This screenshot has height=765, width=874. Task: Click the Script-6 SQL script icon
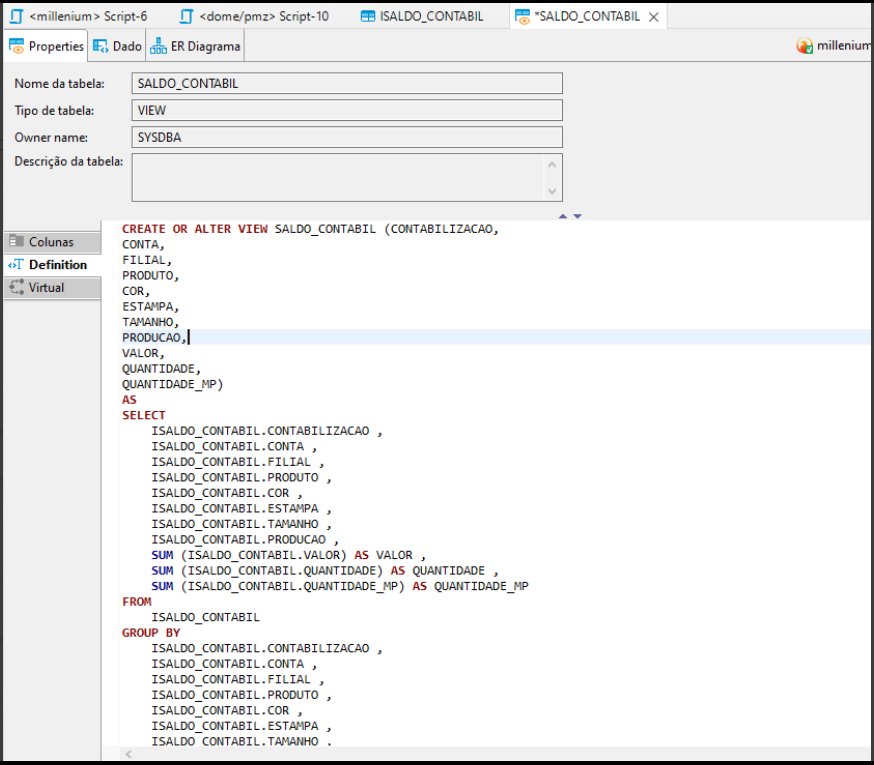[x=16, y=16]
